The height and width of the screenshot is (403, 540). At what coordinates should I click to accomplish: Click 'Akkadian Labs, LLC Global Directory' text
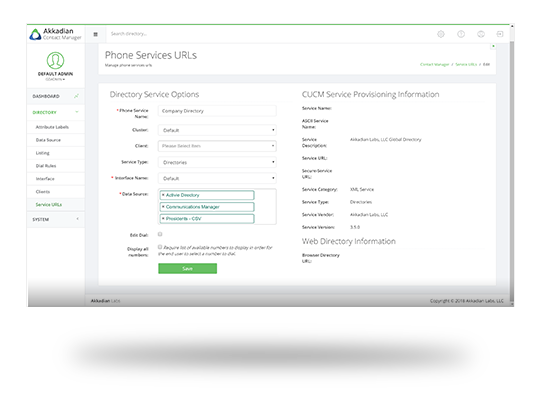[385, 140]
